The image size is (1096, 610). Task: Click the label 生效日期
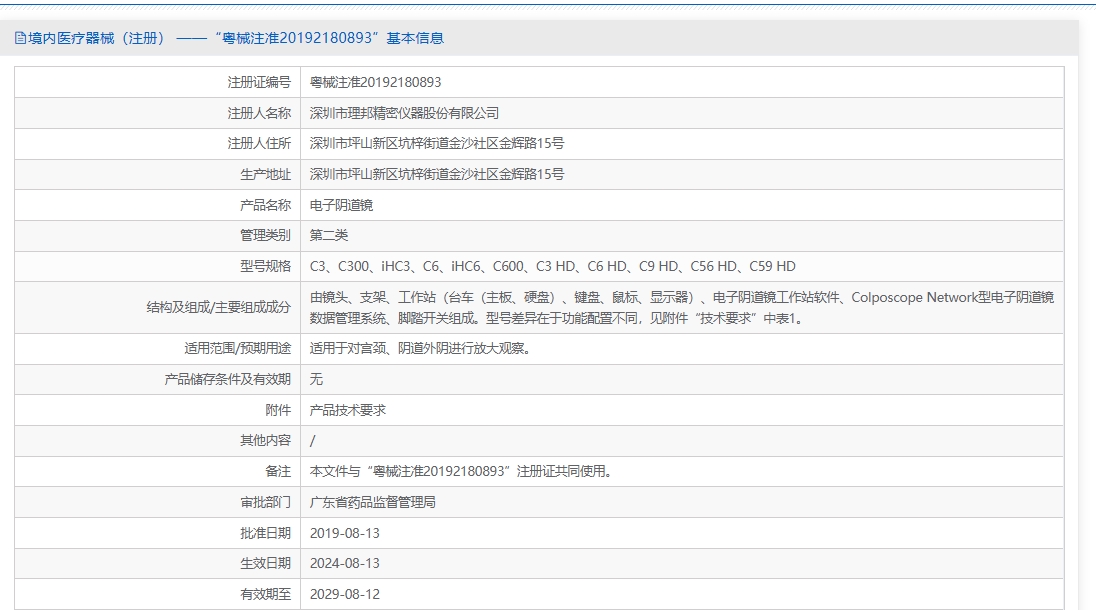[x=265, y=563]
